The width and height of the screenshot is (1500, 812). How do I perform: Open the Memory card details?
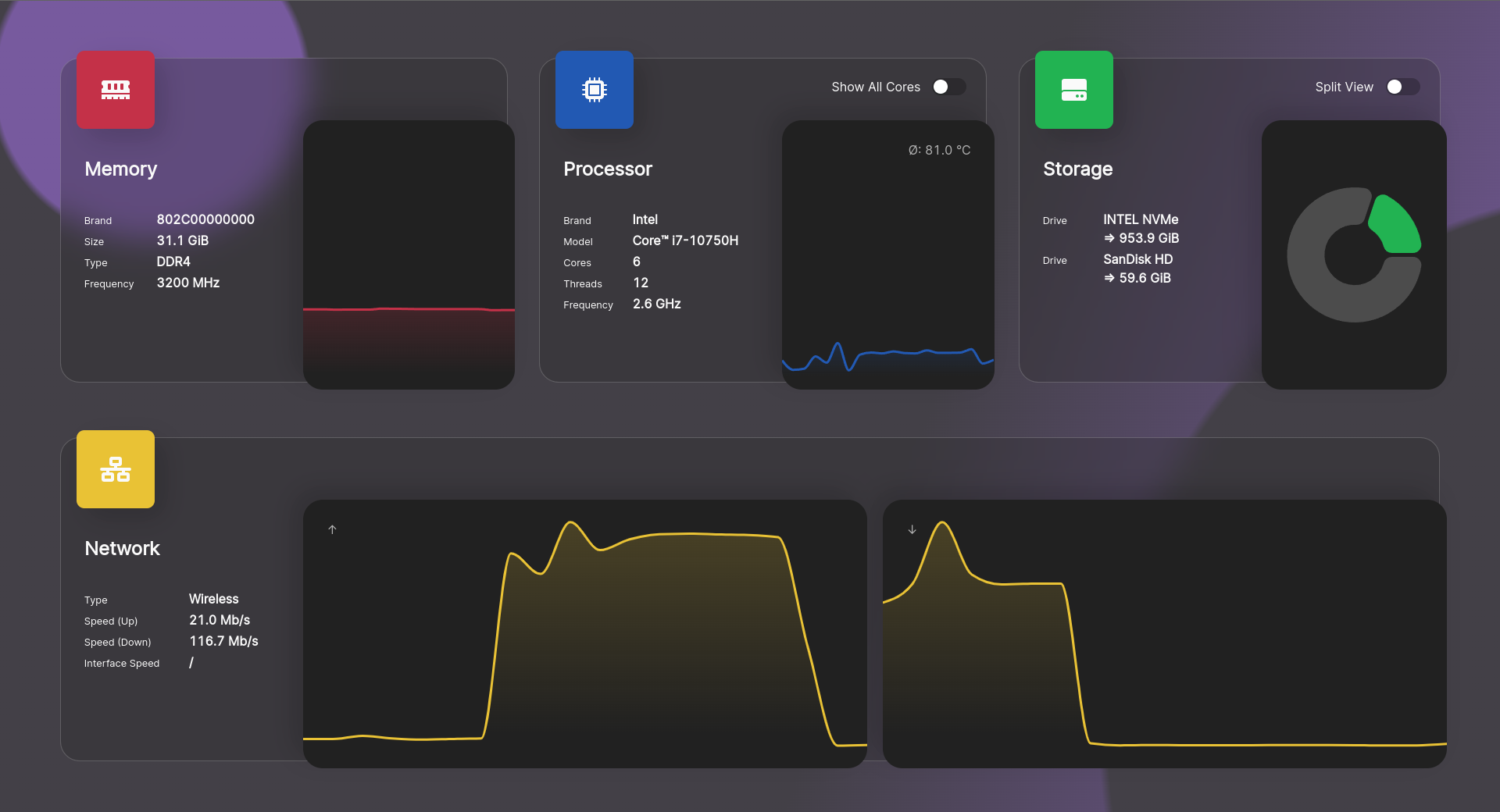click(x=121, y=169)
